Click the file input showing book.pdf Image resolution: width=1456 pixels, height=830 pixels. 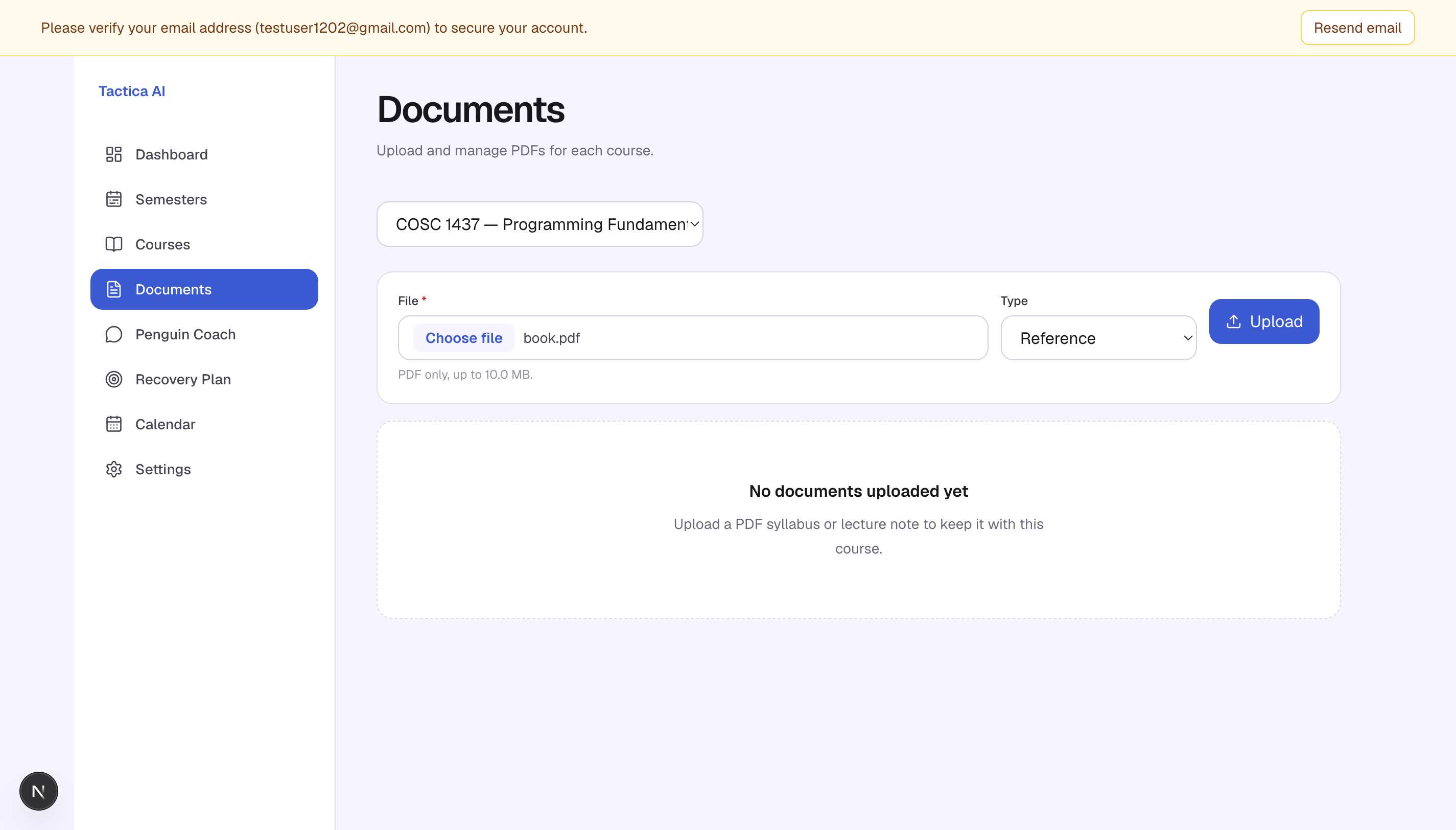tap(693, 338)
